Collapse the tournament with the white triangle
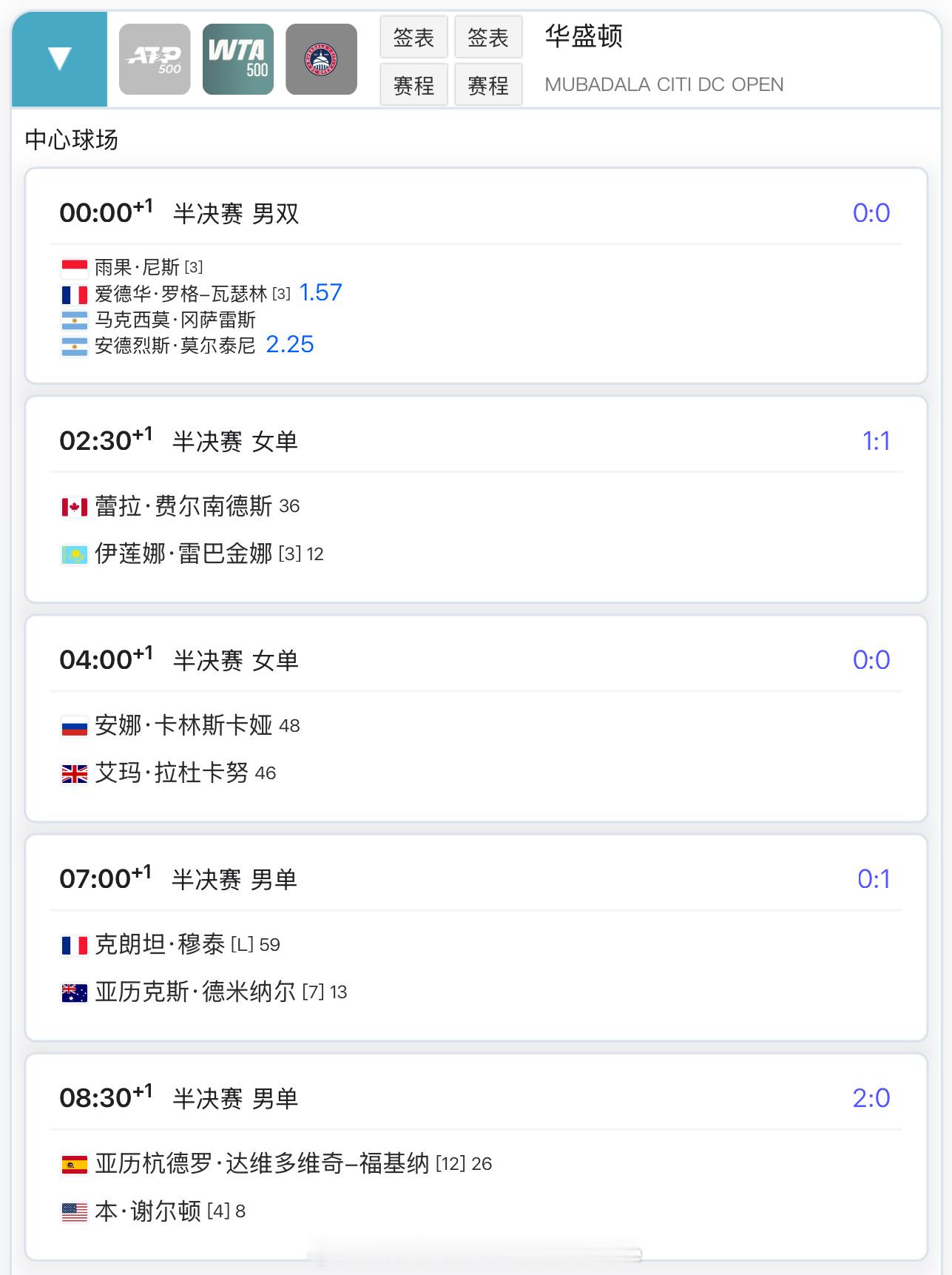The height and width of the screenshot is (1275, 952). [x=59, y=59]
